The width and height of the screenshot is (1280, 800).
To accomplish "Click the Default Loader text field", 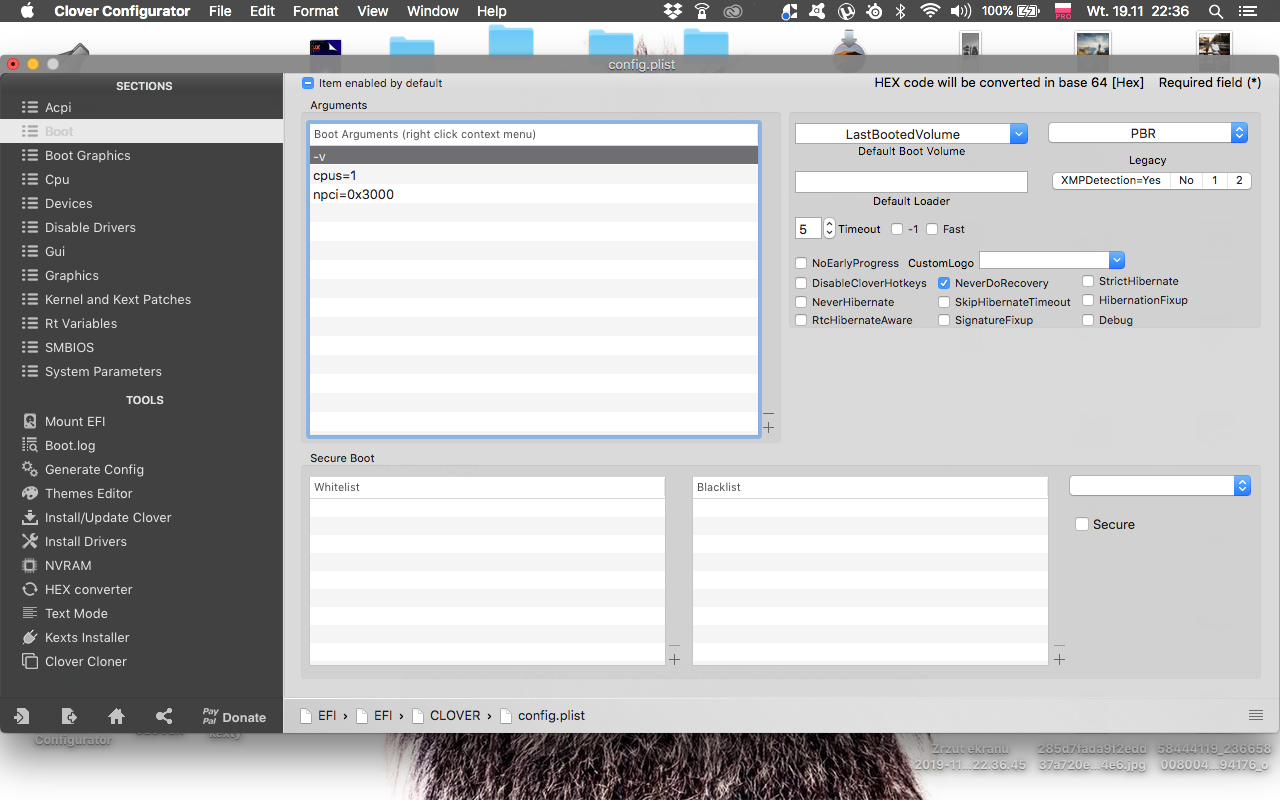I will pos(911,181).
